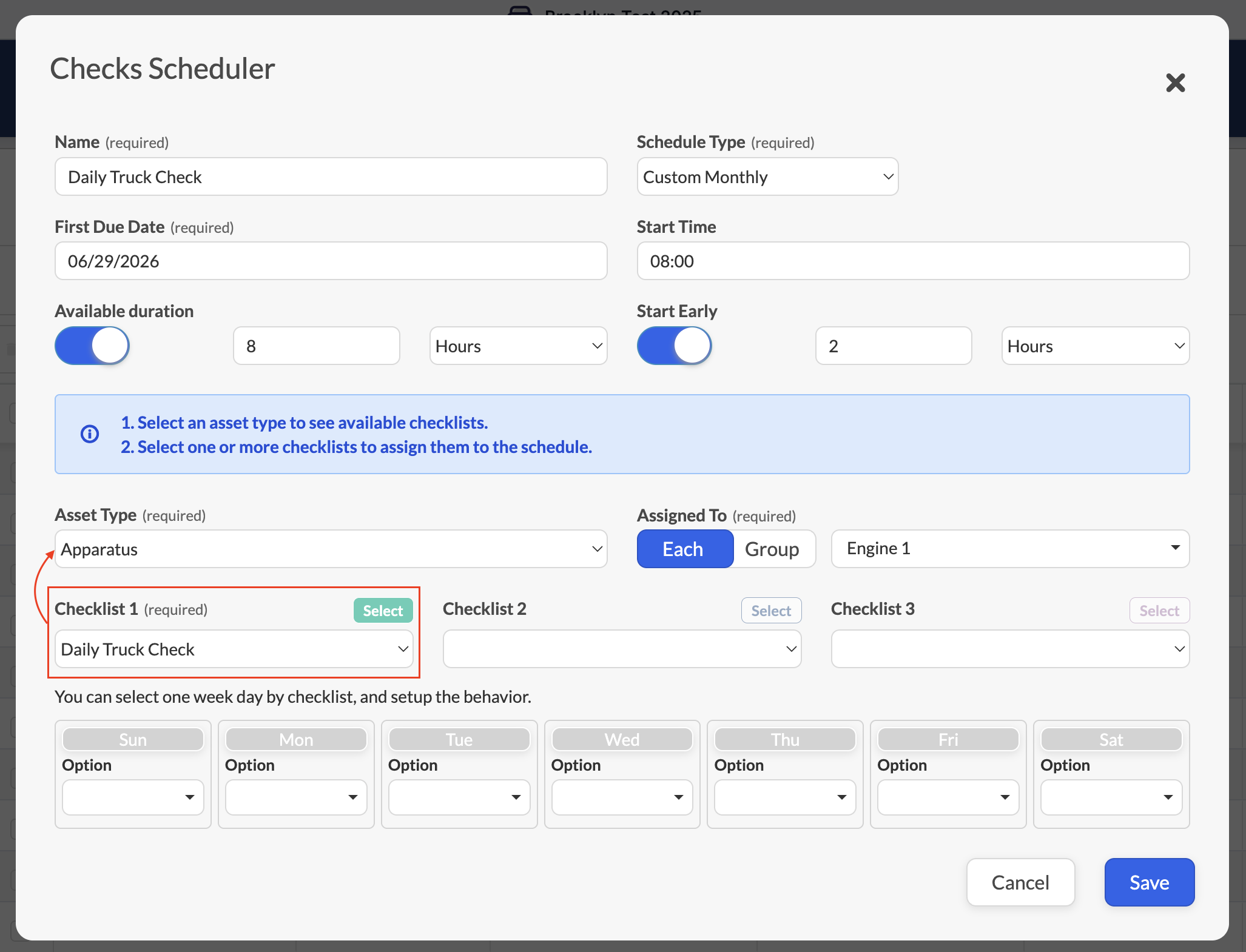1246x952 pixels.
Task: Toggle the Thu weekday button
Action: click(785, 739)
